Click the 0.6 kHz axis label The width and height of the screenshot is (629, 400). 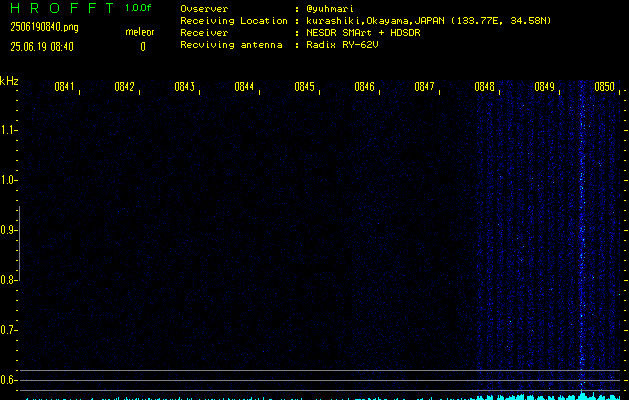7,380
